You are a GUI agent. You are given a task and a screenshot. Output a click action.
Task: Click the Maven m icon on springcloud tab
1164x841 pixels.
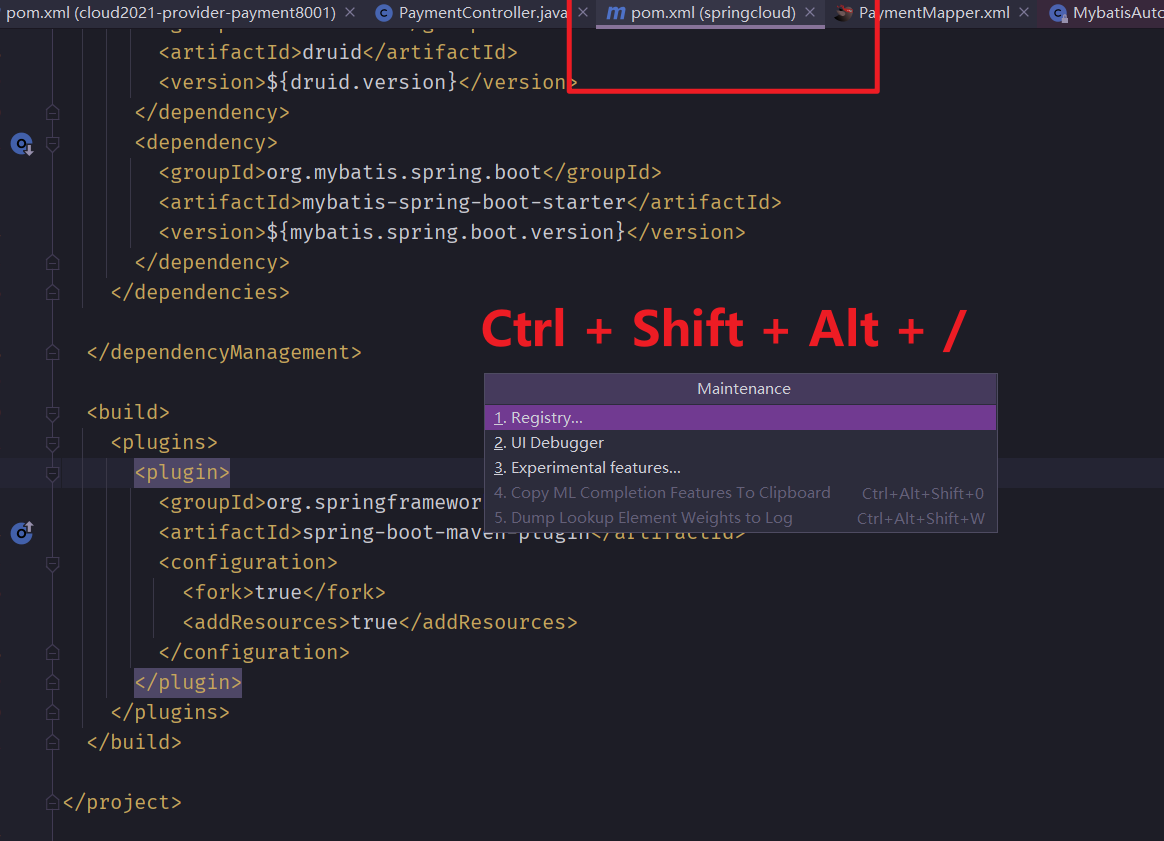[615, 13]
